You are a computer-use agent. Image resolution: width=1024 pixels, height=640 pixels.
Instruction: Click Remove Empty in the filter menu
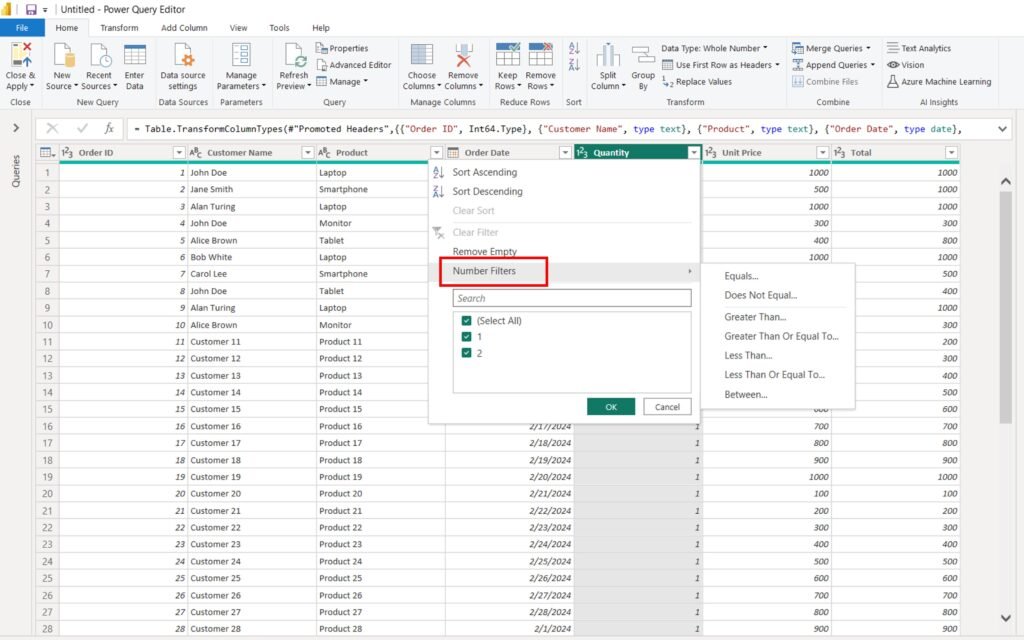[485, 251]
